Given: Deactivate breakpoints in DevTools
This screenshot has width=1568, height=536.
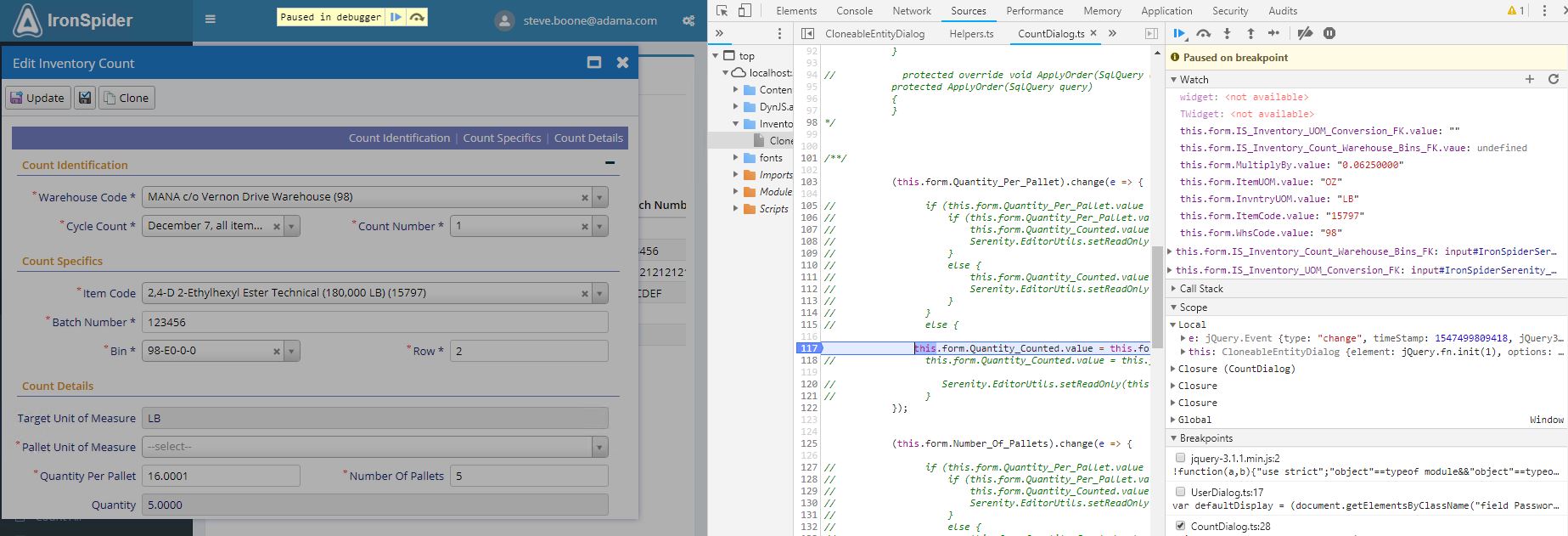Looking at the screenshot, I should (x=1306, y=33).
